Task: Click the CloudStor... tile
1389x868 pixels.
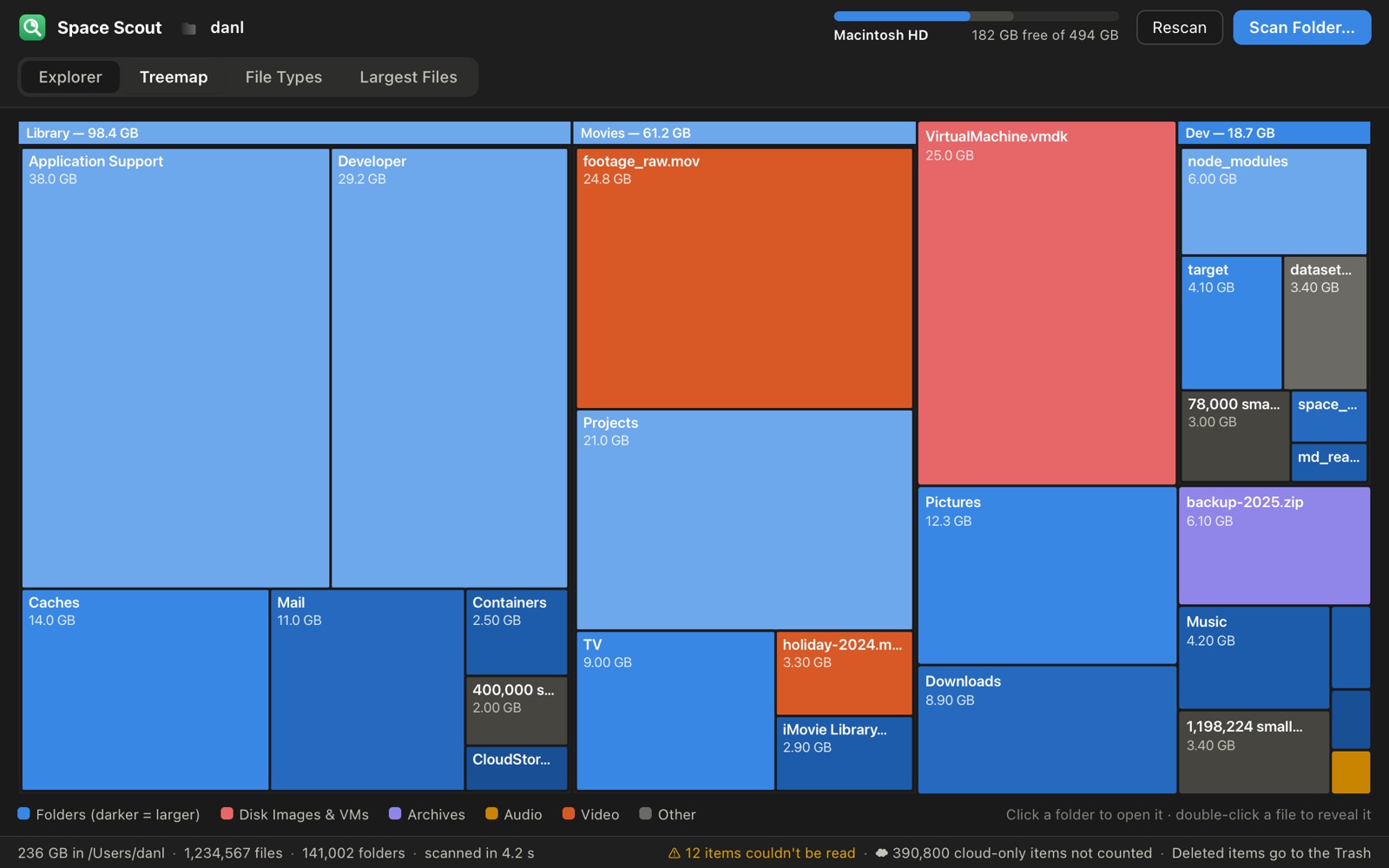Action: [x=517, y=768]
